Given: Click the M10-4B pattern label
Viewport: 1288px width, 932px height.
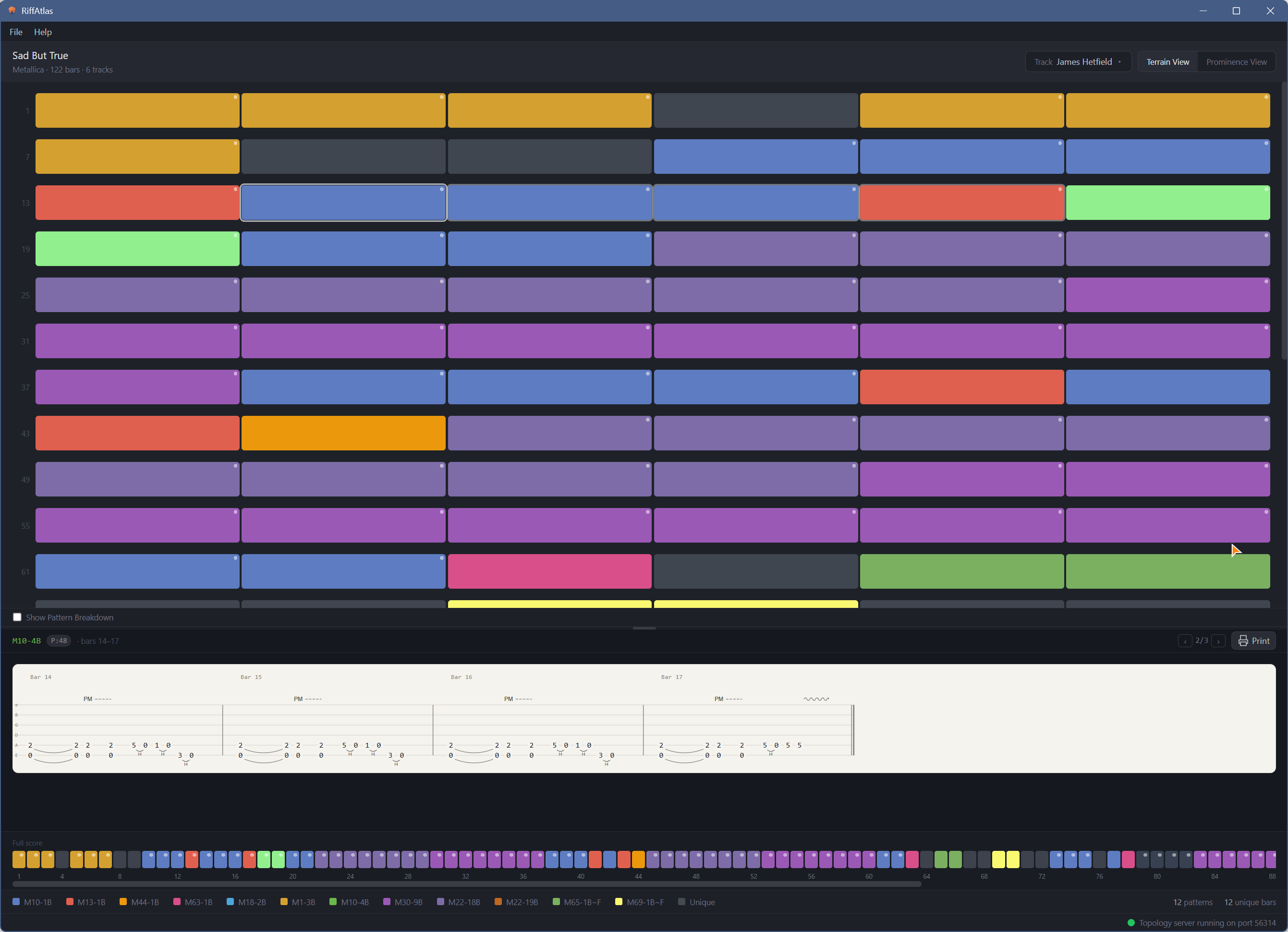Looking at the screenshot, I should [26, 641].
